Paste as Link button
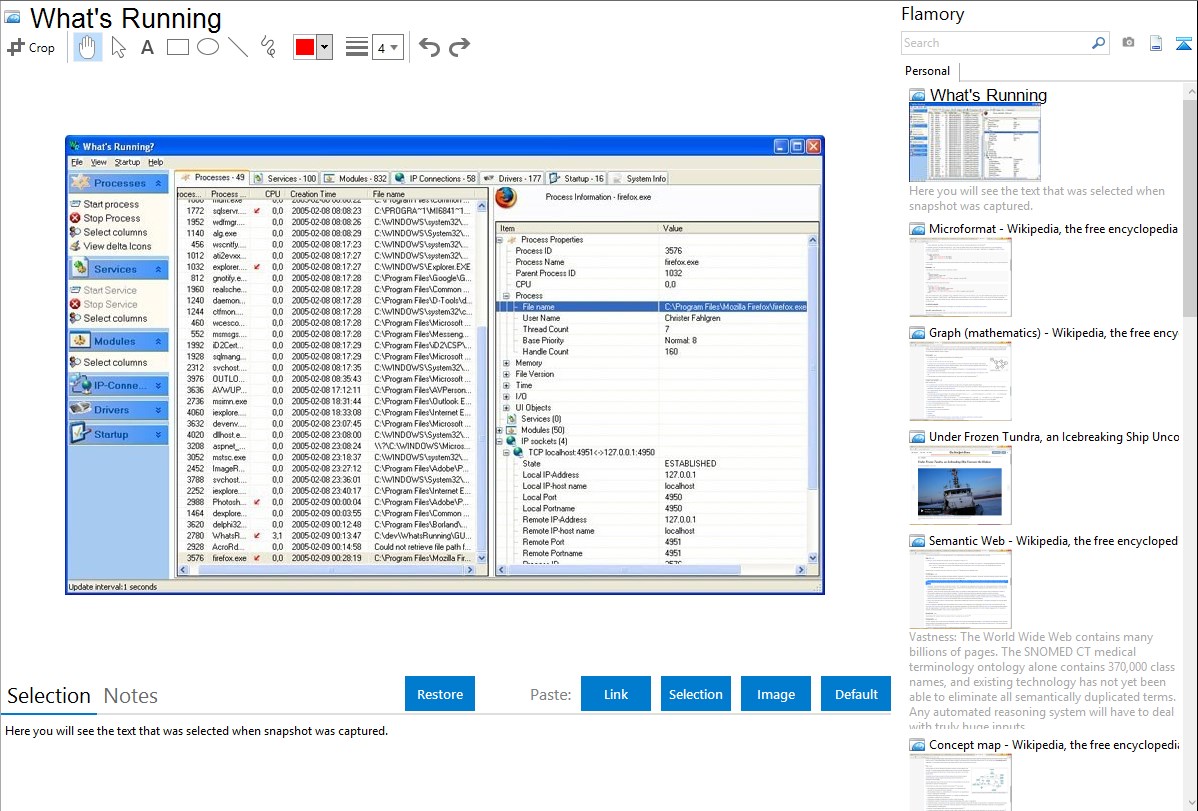Image resolution: width=1198 pixels, height=811 pixels. (x=616, y=694)
